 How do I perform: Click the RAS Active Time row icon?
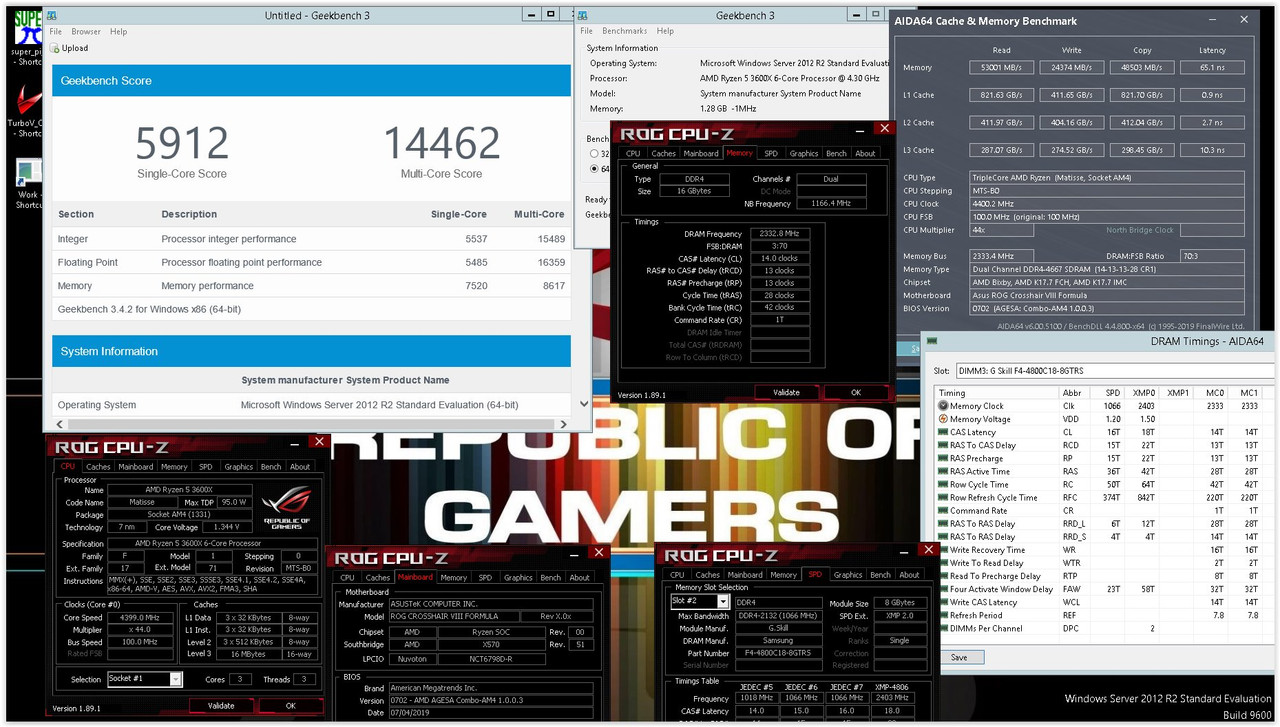[x=943, y=471]
